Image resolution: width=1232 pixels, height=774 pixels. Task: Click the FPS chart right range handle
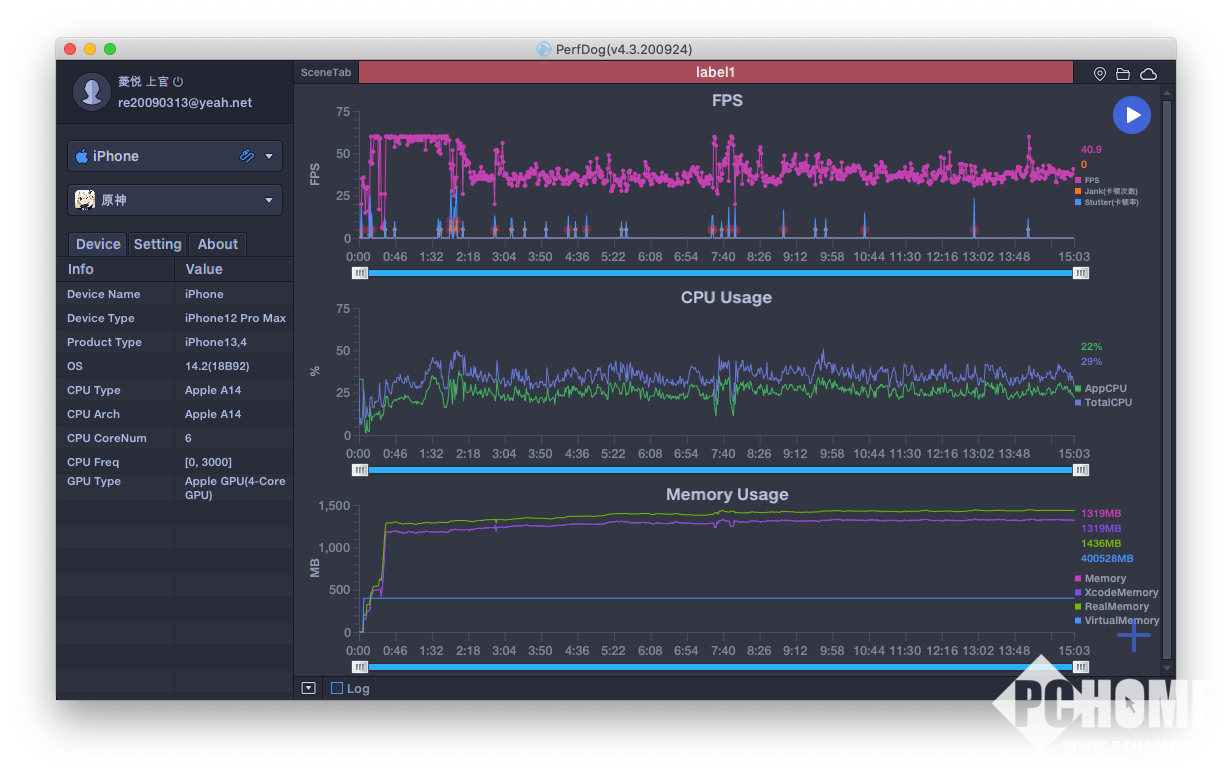click(x=1081, y=273)
